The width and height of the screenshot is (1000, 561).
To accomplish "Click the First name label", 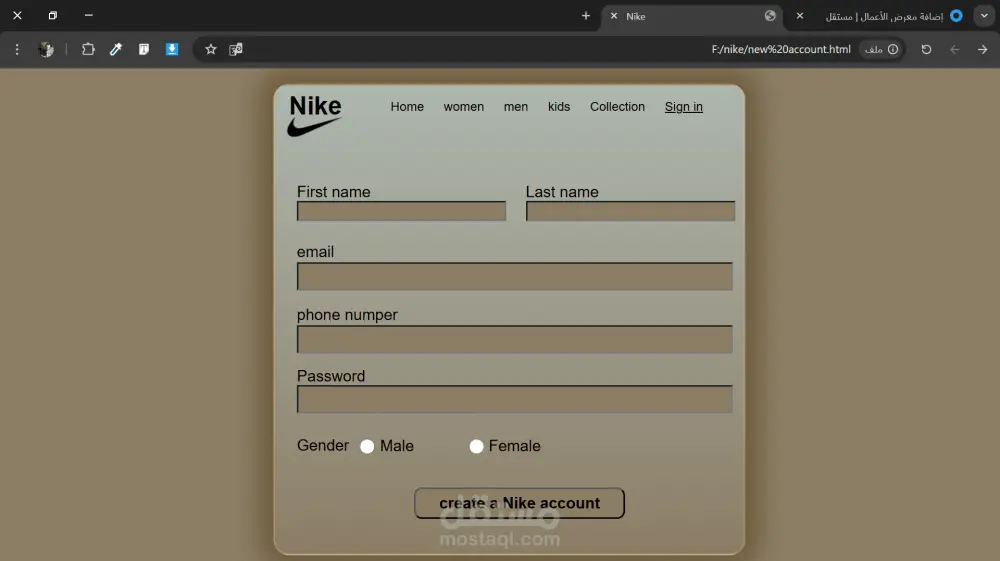I will pos(334,192).
